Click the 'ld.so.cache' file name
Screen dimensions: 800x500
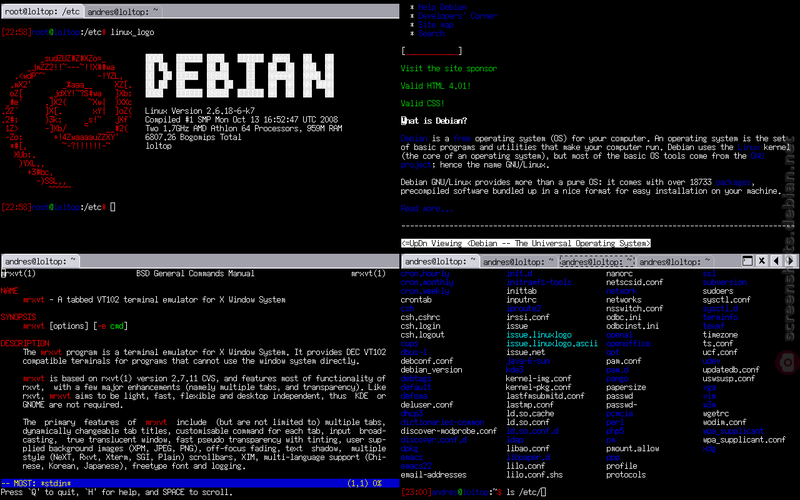click(530, 414)
